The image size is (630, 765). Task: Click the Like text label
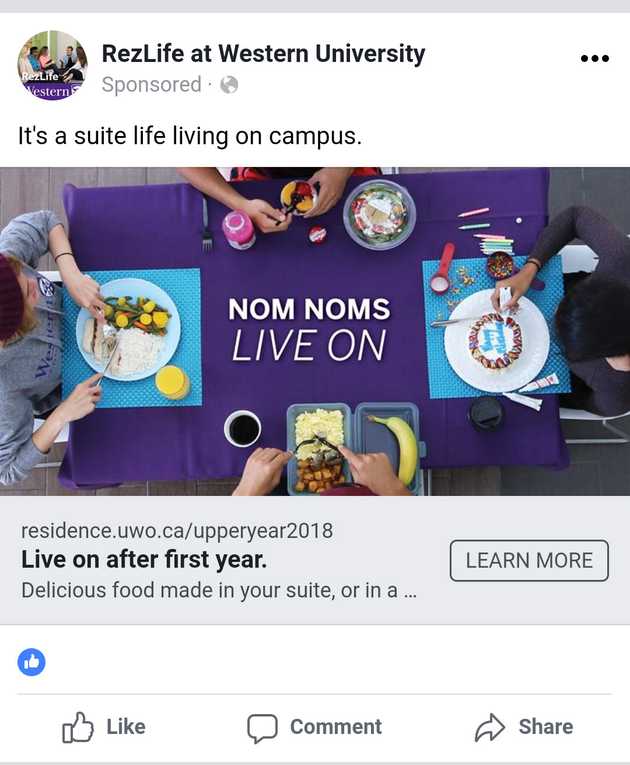coord(126,726)
